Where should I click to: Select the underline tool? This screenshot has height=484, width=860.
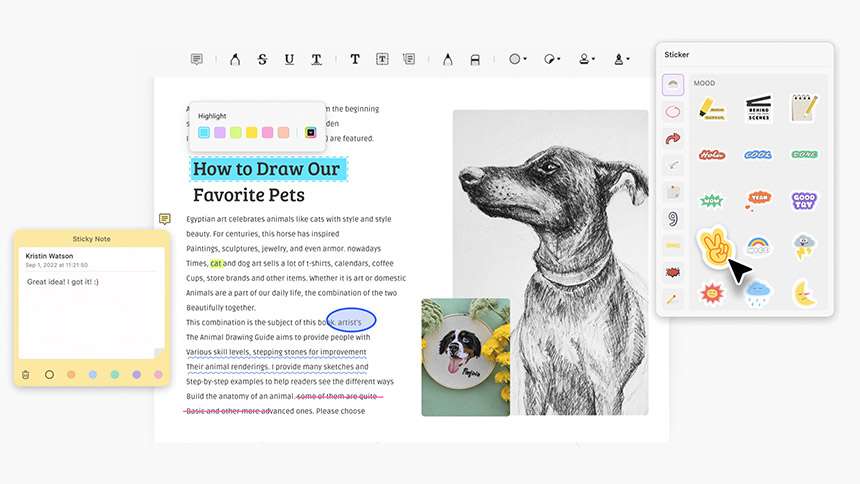[289, 59]
